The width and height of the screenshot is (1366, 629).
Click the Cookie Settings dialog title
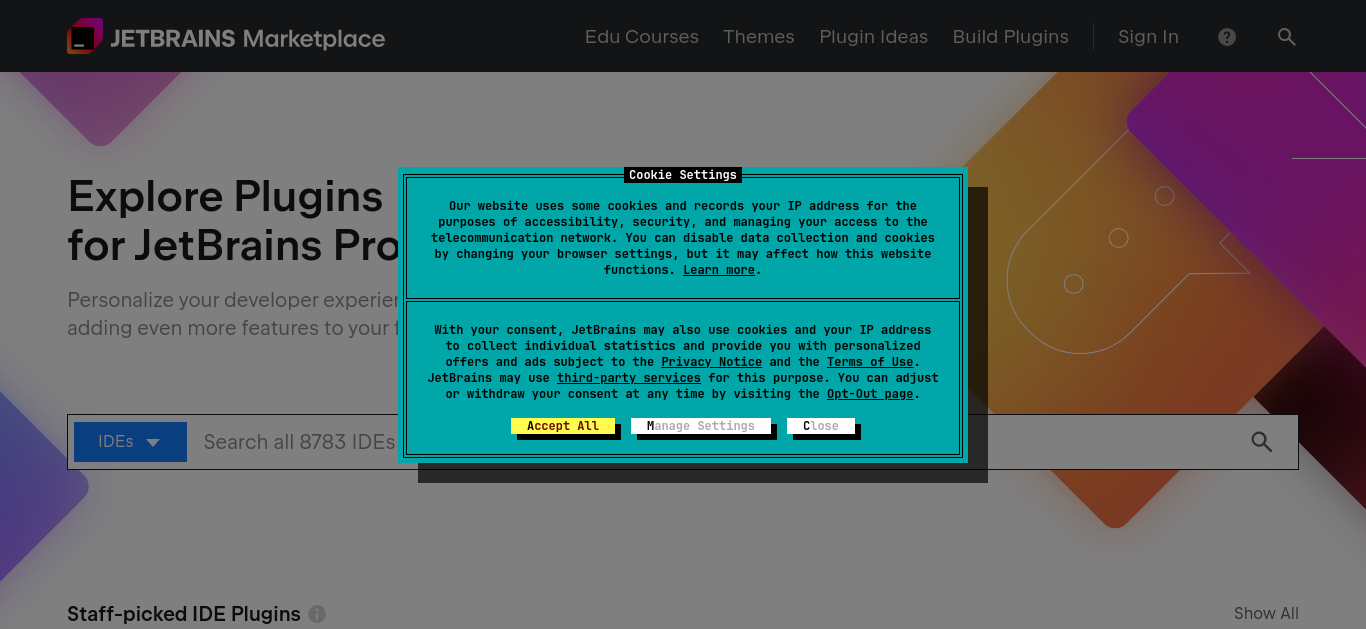(x=683, y=175)
